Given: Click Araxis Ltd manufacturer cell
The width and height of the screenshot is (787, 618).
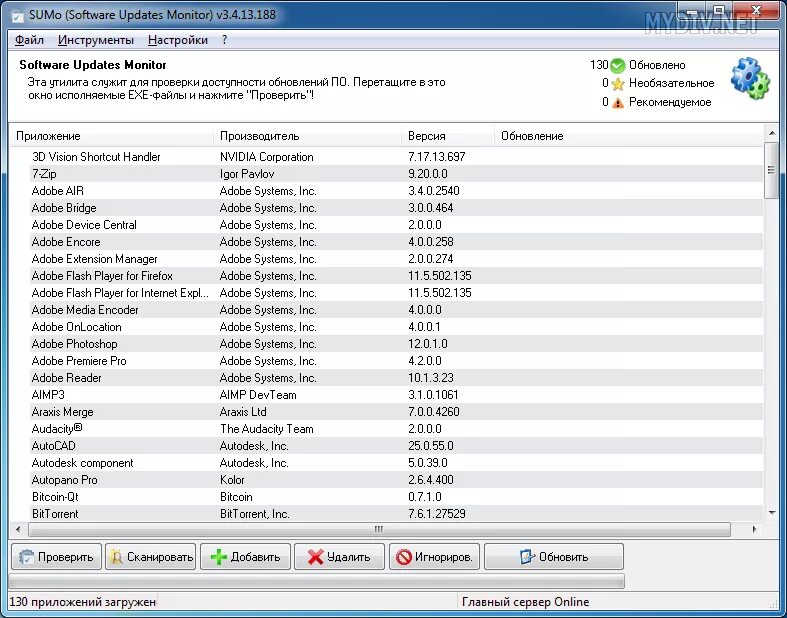Looking at the screenshot, I should pos(243,412).
